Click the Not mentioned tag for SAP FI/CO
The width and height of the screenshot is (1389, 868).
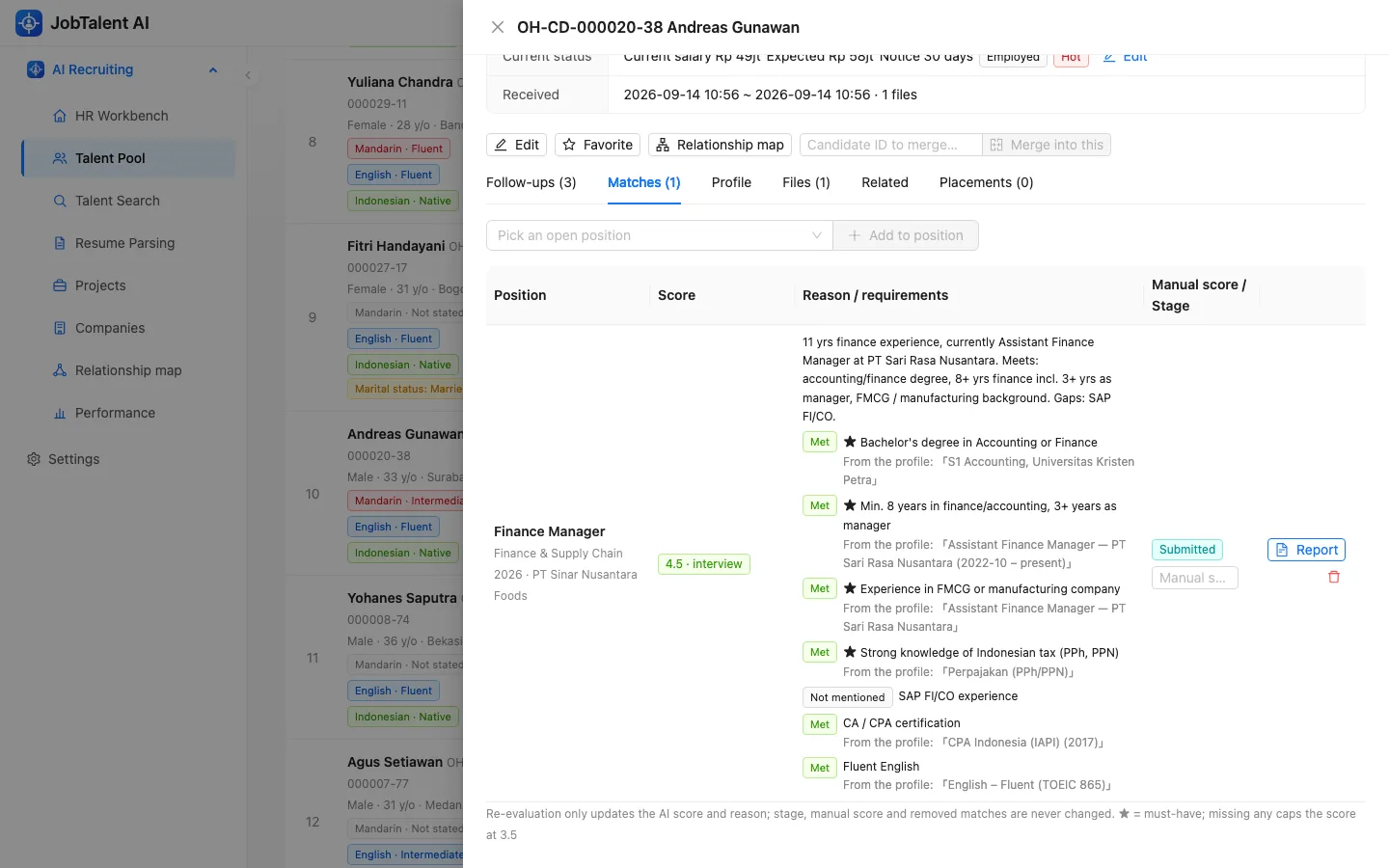[x=847, y=697]
